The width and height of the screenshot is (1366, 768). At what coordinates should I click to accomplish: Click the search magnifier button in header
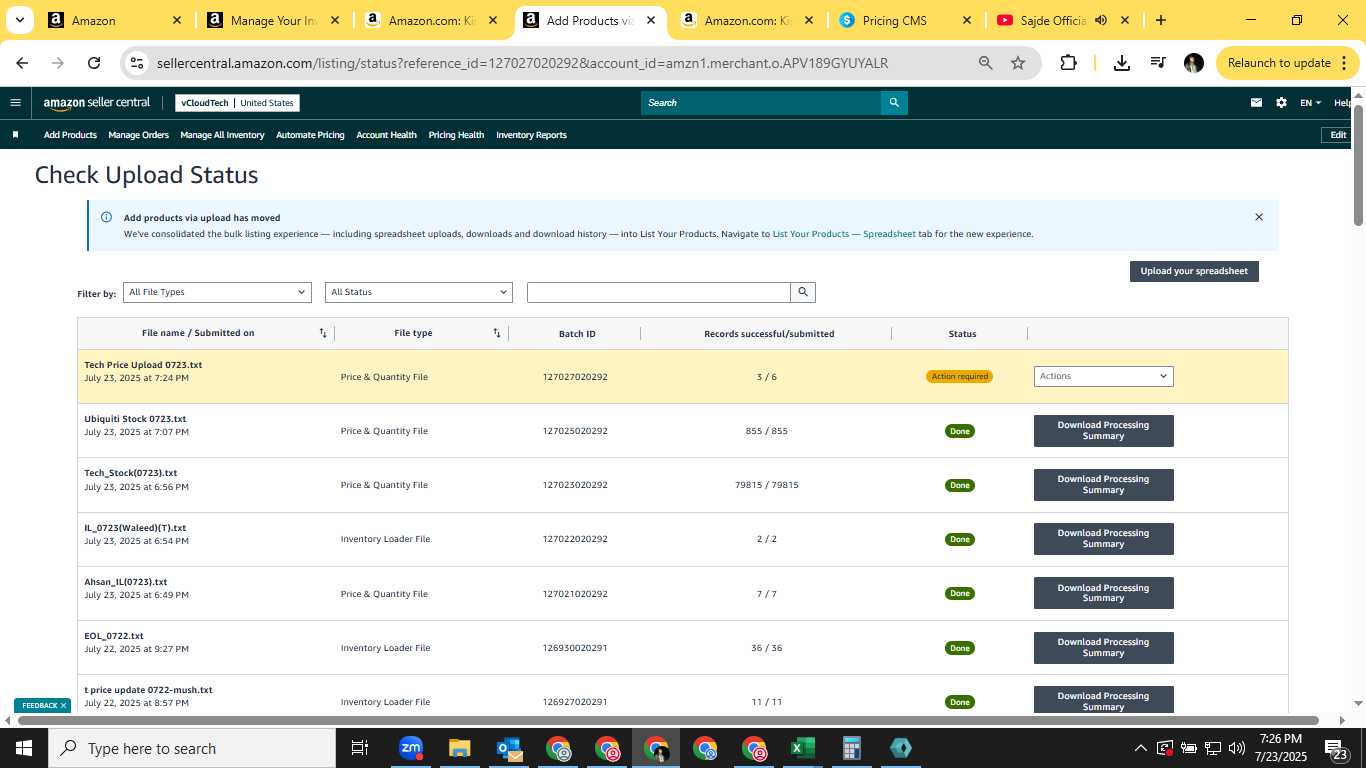tap(894, 102)
